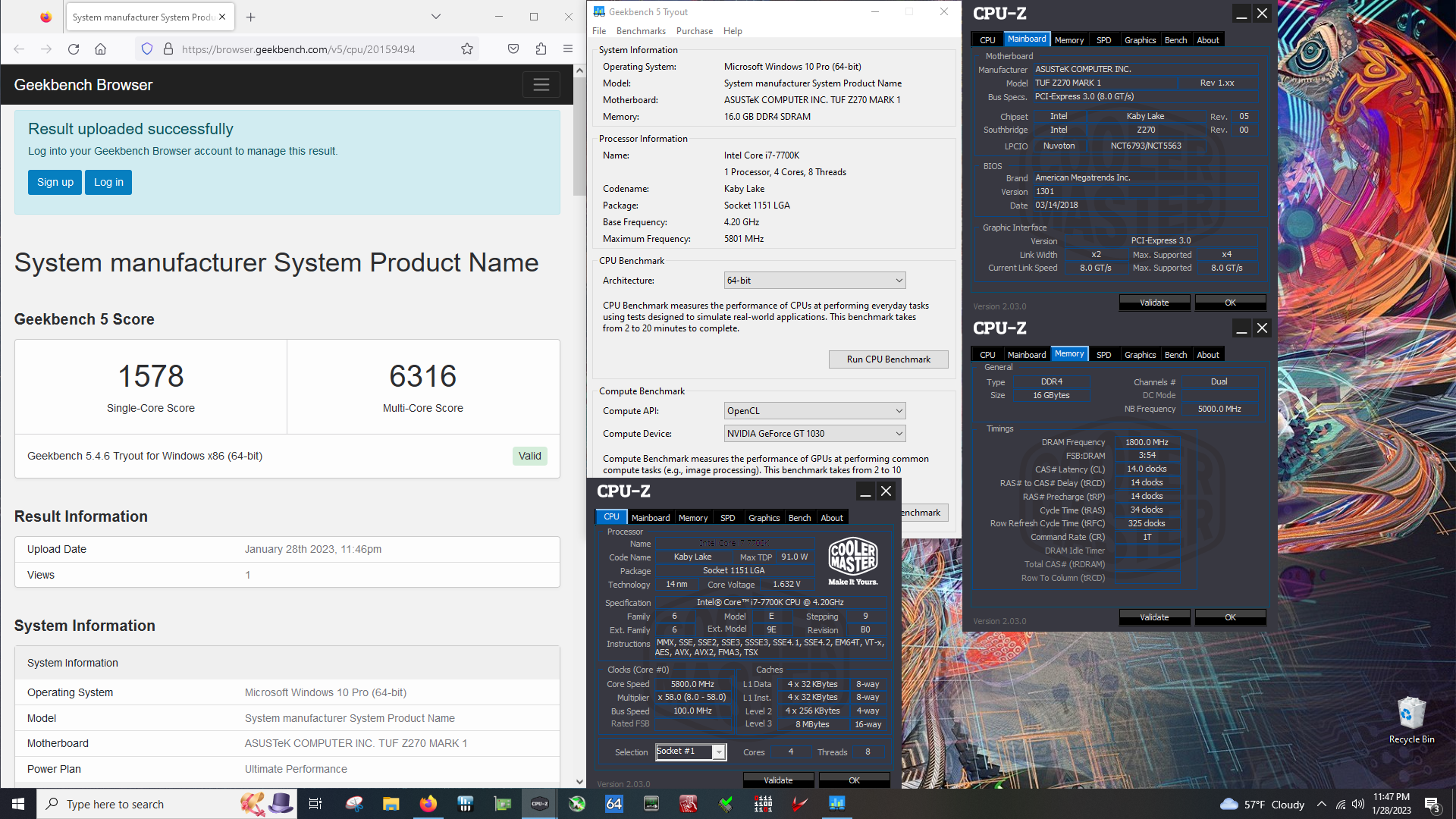
Task: Open the binary digits taskbar icon
Action: point(763,804)
